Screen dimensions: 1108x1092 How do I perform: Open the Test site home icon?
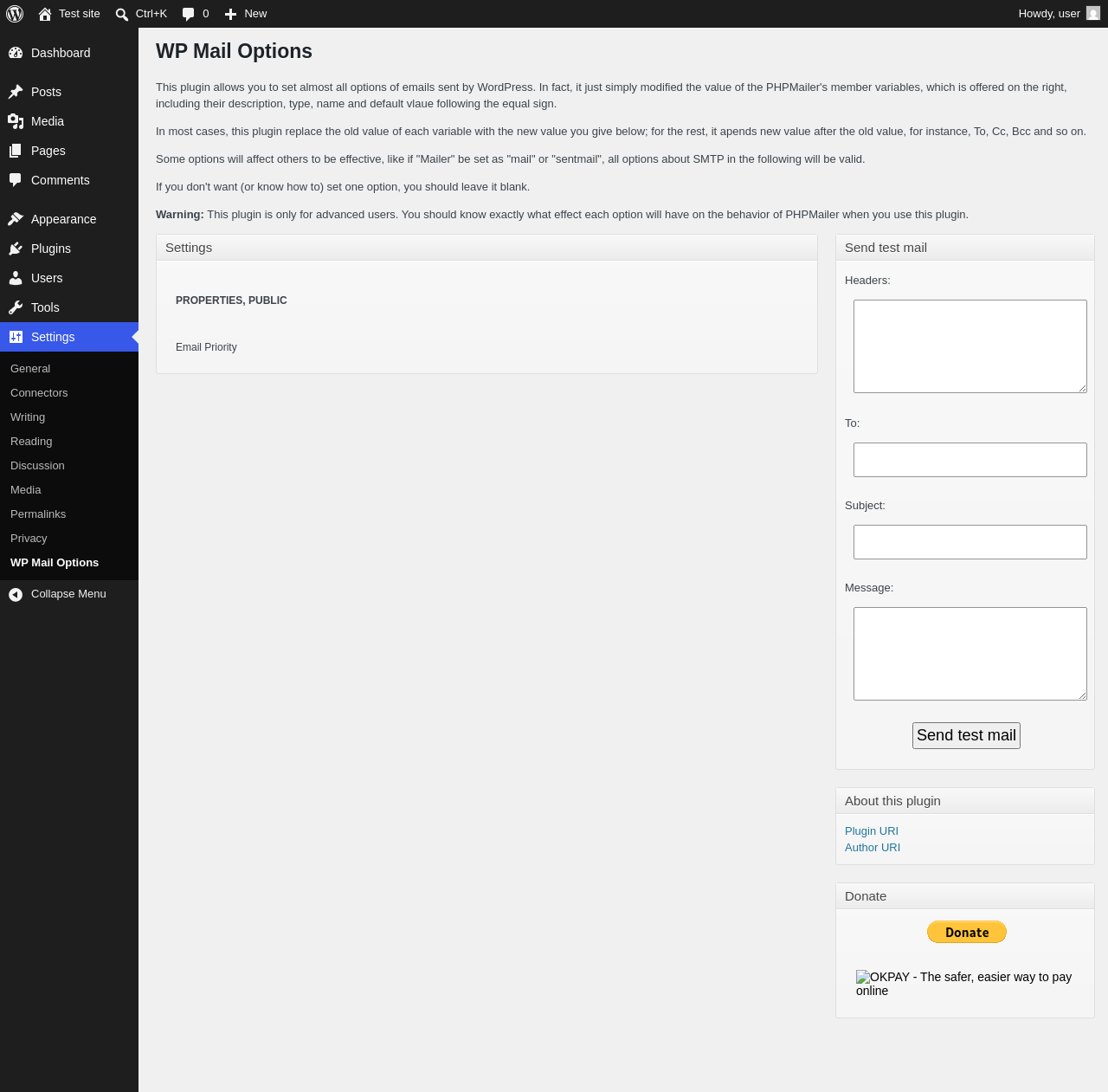tap(45, 14)
